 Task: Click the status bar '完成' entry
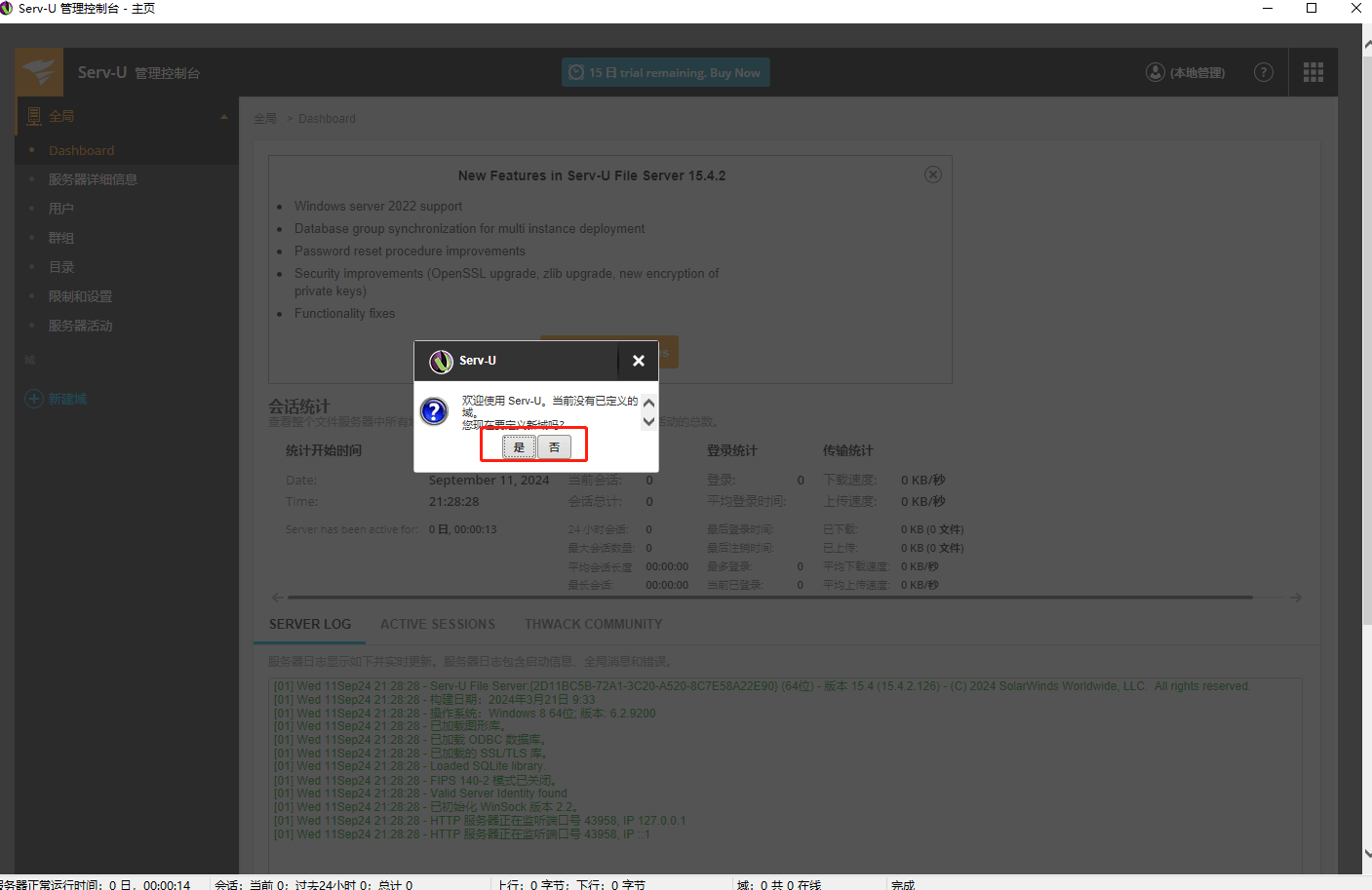pos(903,884)
